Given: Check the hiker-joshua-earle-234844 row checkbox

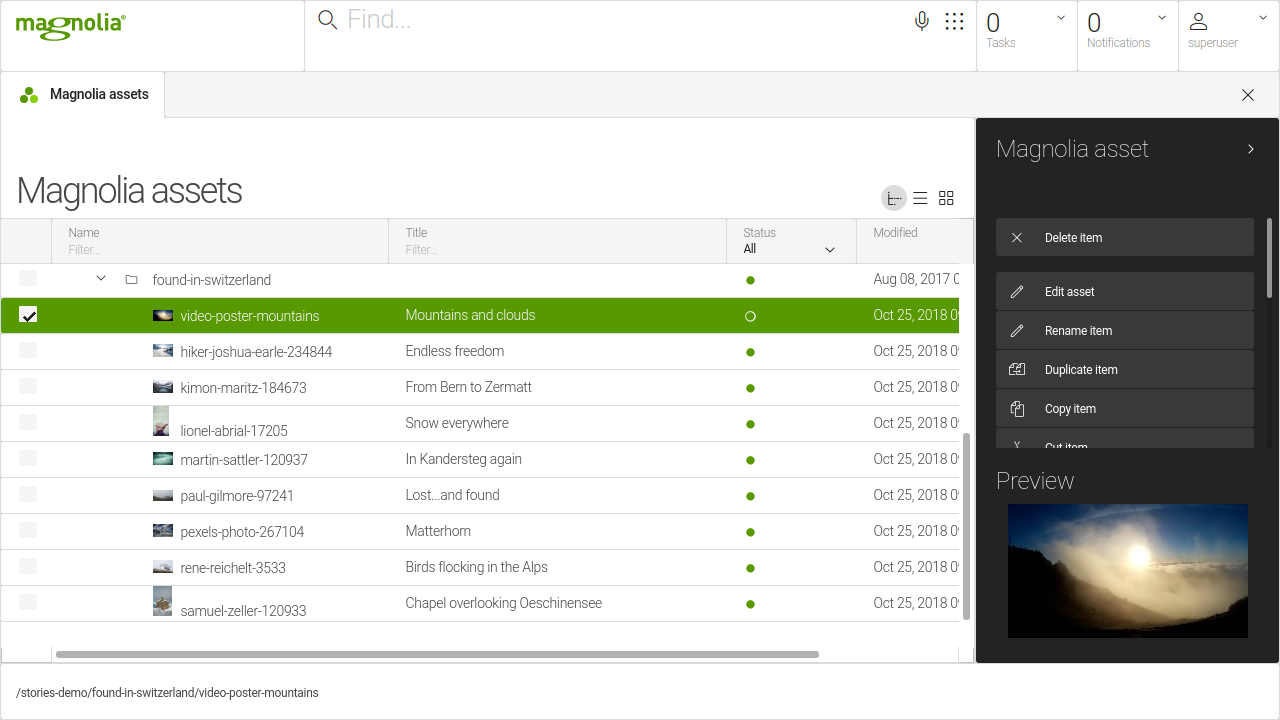Looking at the screenshot, I should point(28,351).
